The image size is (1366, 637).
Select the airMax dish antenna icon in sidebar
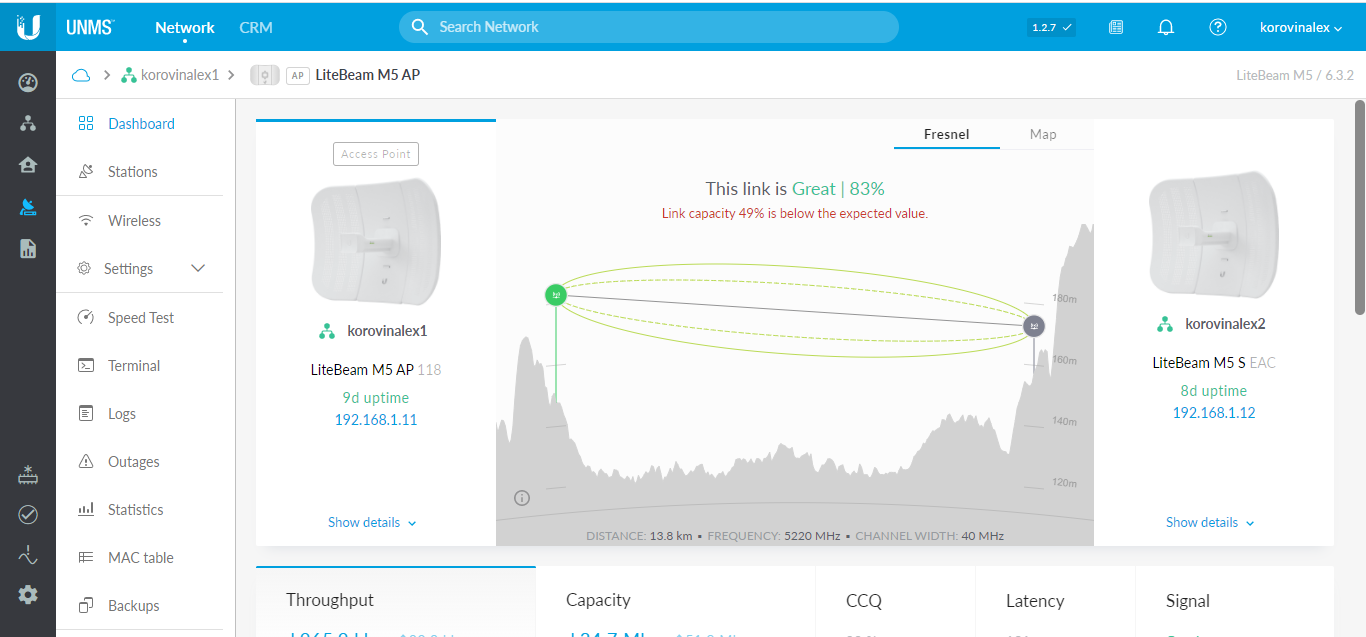point(28,207)
